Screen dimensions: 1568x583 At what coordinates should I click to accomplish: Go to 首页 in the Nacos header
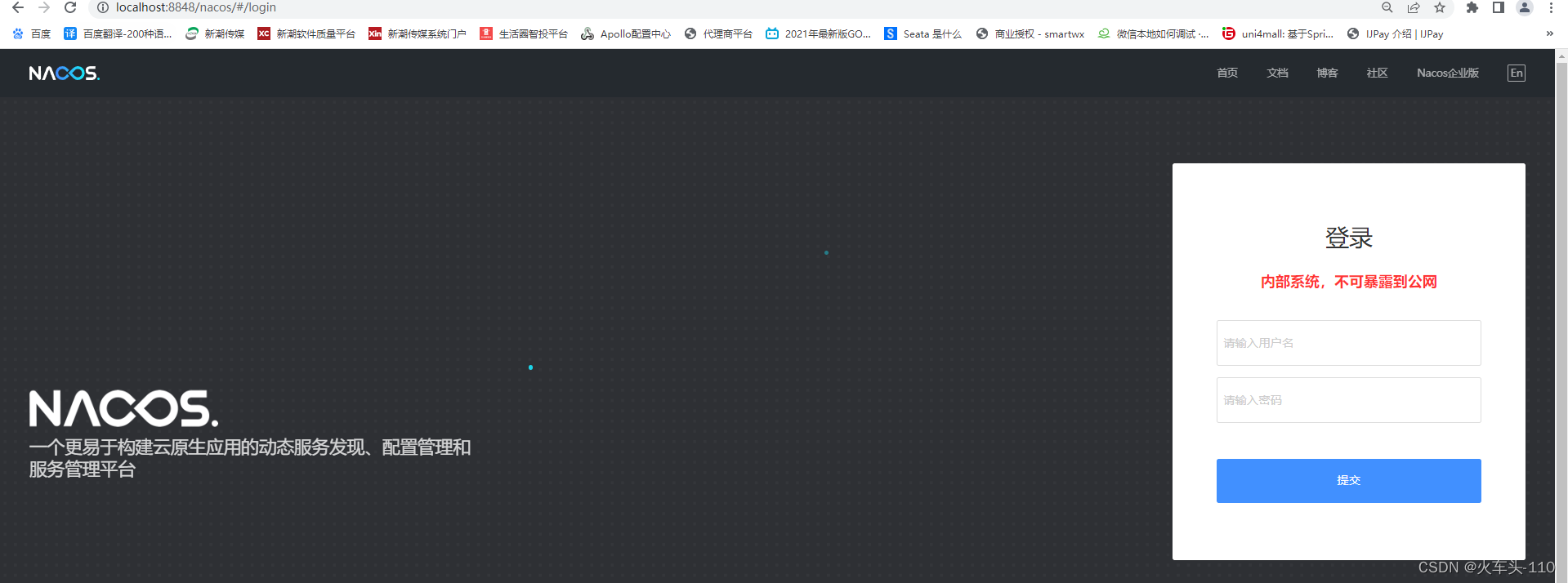click(1227, 73)
